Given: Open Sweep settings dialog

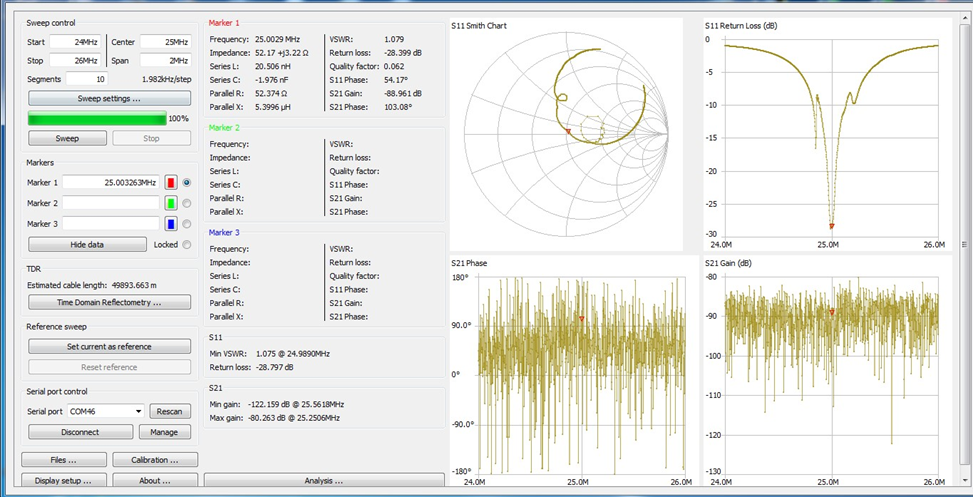Looking at the screenshot, I should (109, 99).
